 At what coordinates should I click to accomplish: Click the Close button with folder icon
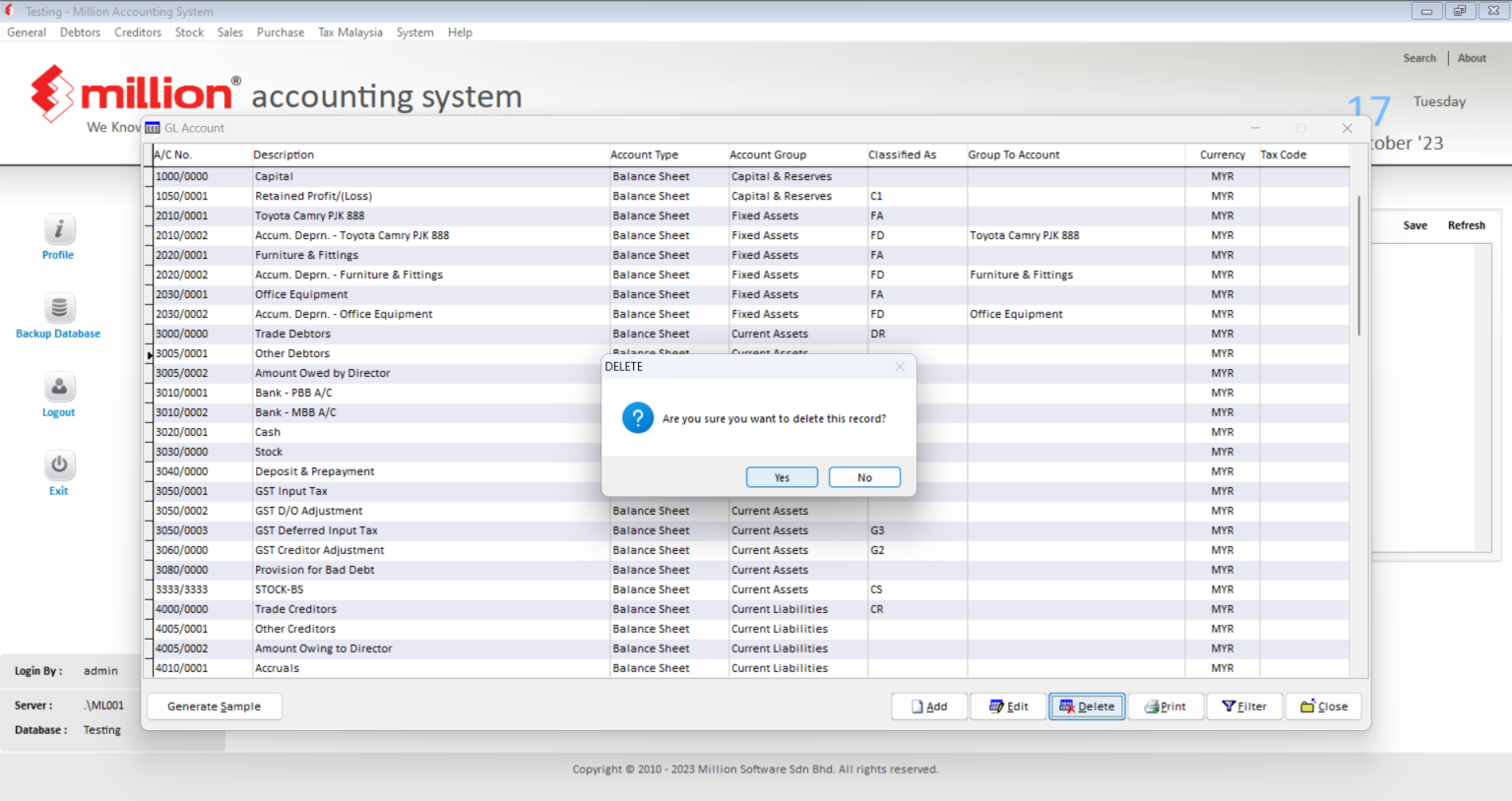point(1324,707)
